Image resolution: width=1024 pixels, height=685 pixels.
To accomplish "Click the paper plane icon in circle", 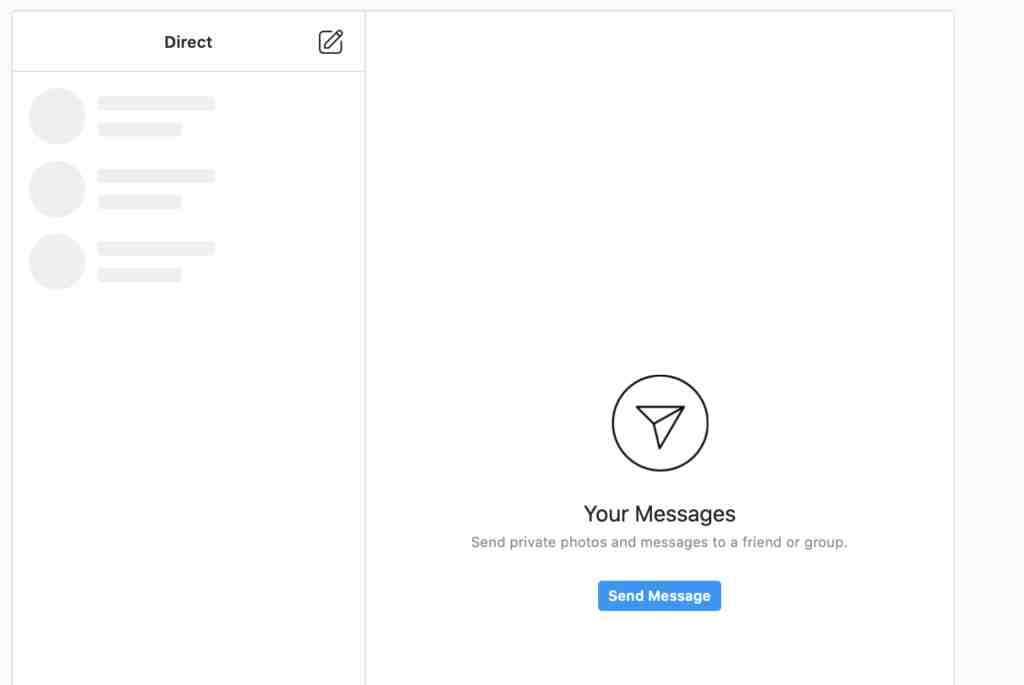I will point(660,422).
